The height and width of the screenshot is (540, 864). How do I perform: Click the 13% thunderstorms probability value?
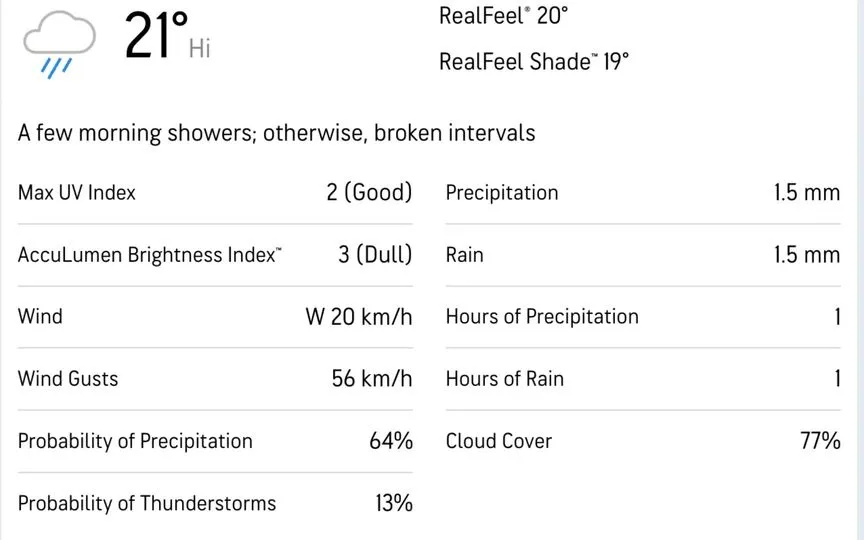pyautogui.click(x=394, y=503)
